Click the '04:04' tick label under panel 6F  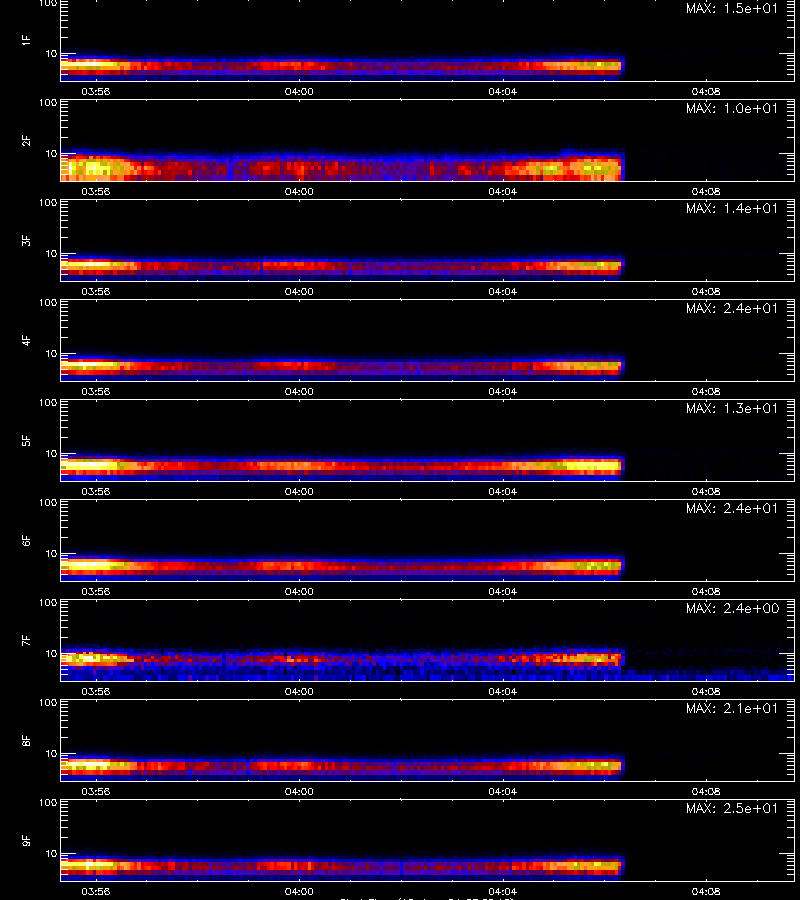click(x=503, y=592)
